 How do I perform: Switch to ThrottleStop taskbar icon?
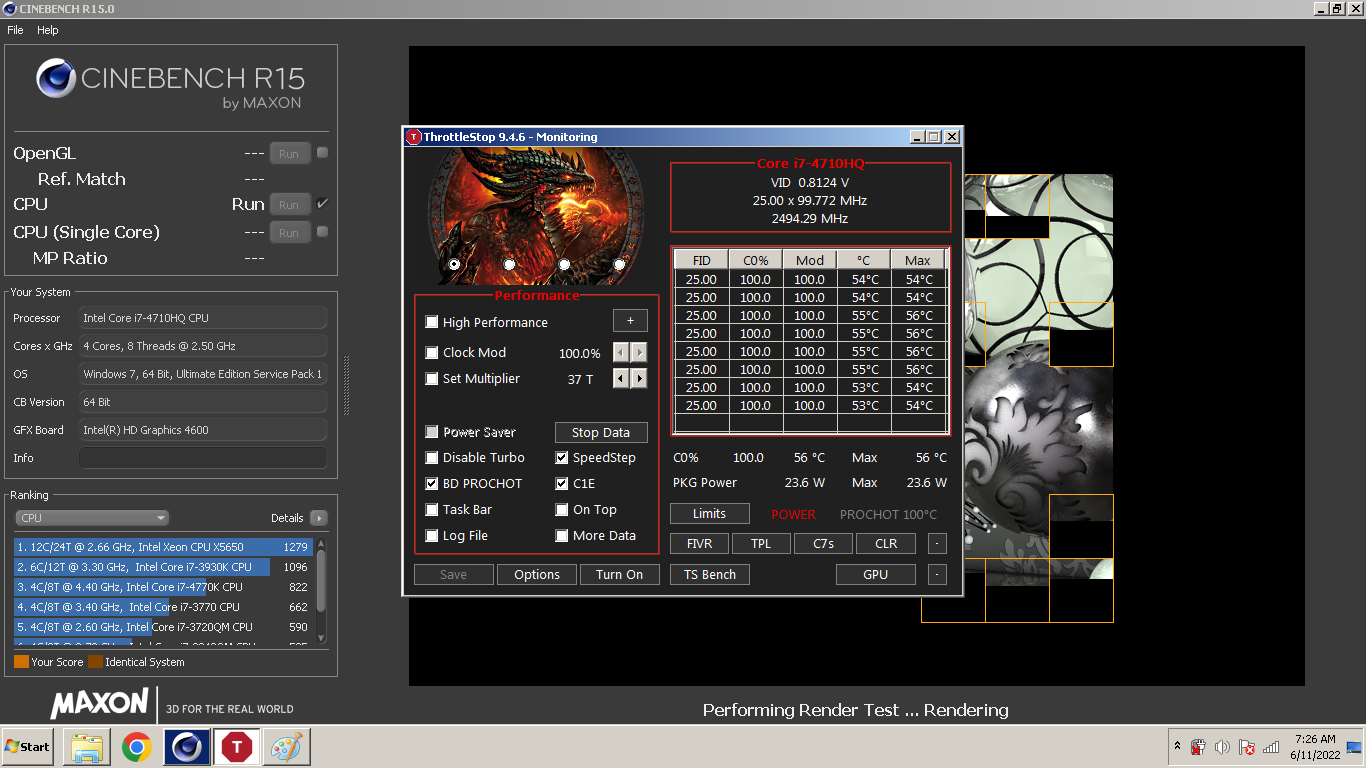tap(237, 747)
